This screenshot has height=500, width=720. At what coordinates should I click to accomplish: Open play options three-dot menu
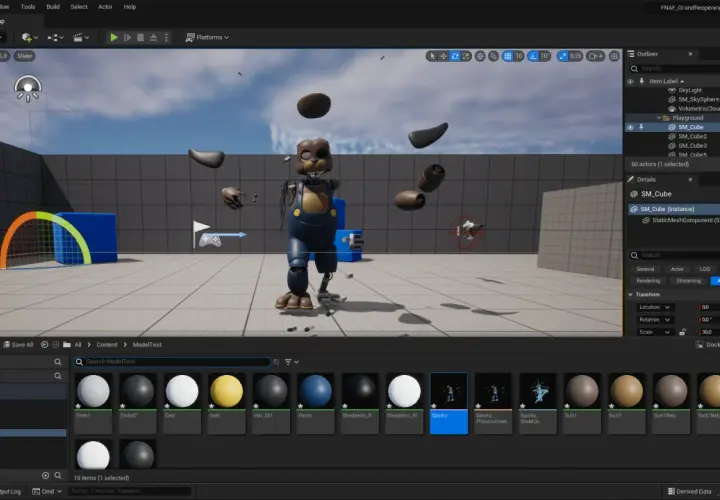(x=166, y=37)
